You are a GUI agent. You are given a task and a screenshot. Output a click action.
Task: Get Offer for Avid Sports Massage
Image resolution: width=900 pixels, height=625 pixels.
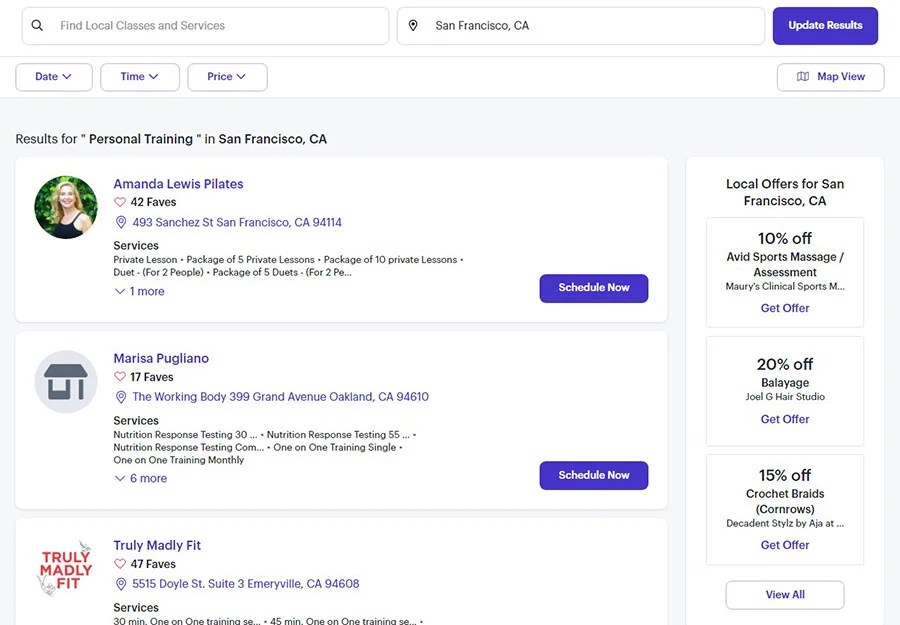click(785, 308)
